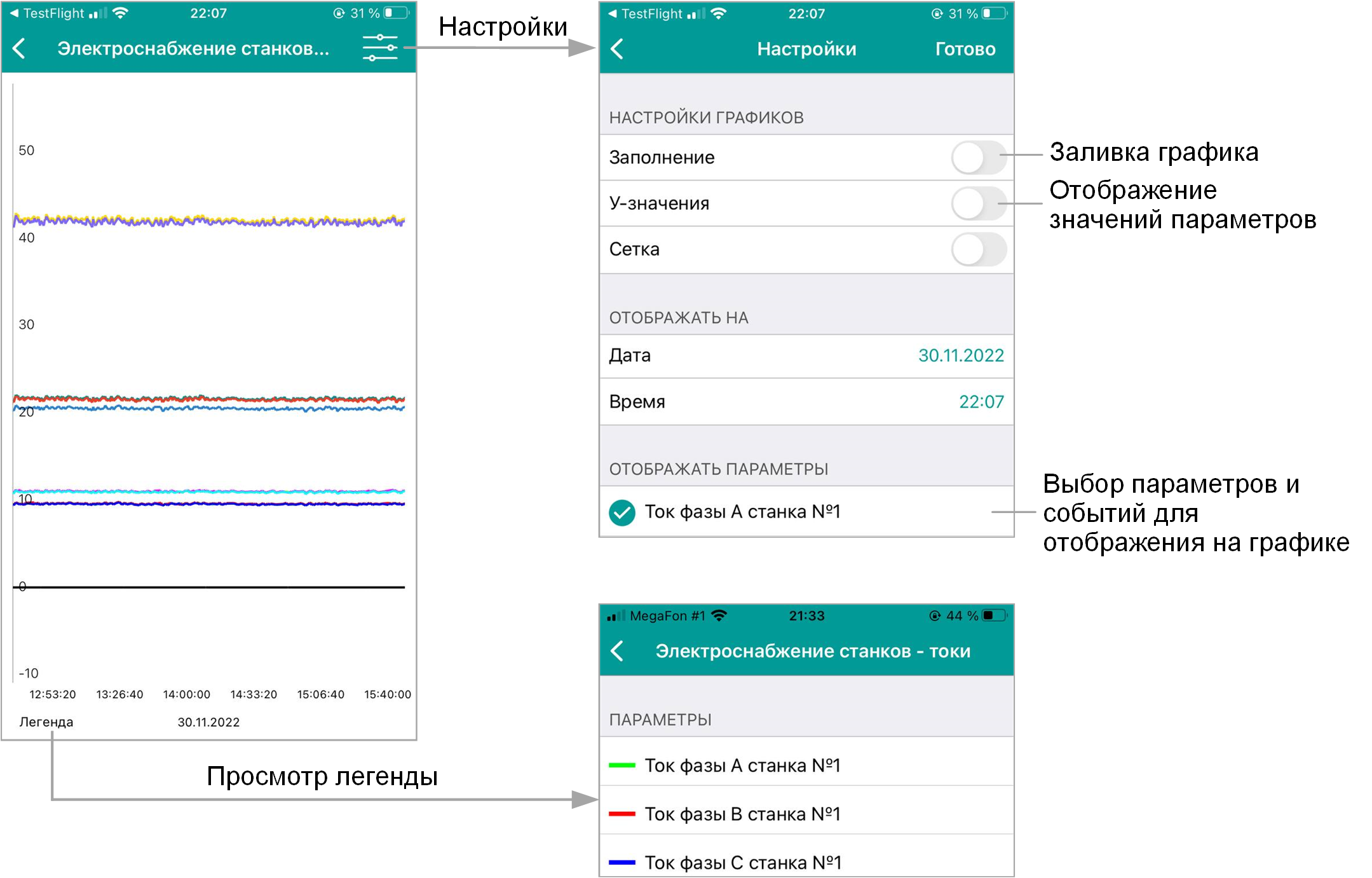Open date picker showing 30.11.2022
1372x878 pixels.
960,355
